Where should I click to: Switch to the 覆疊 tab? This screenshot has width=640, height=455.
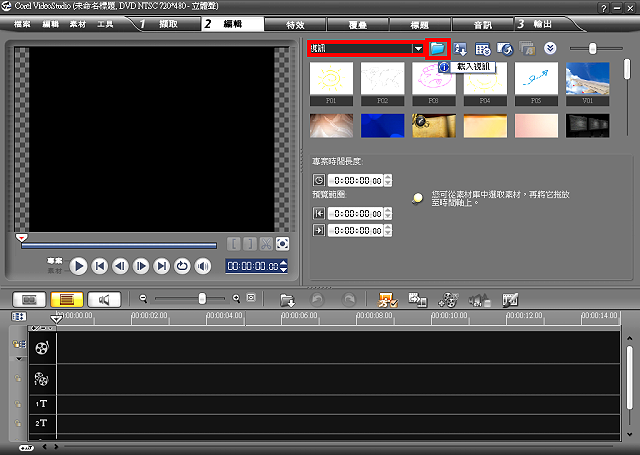(x=358, y=25)
